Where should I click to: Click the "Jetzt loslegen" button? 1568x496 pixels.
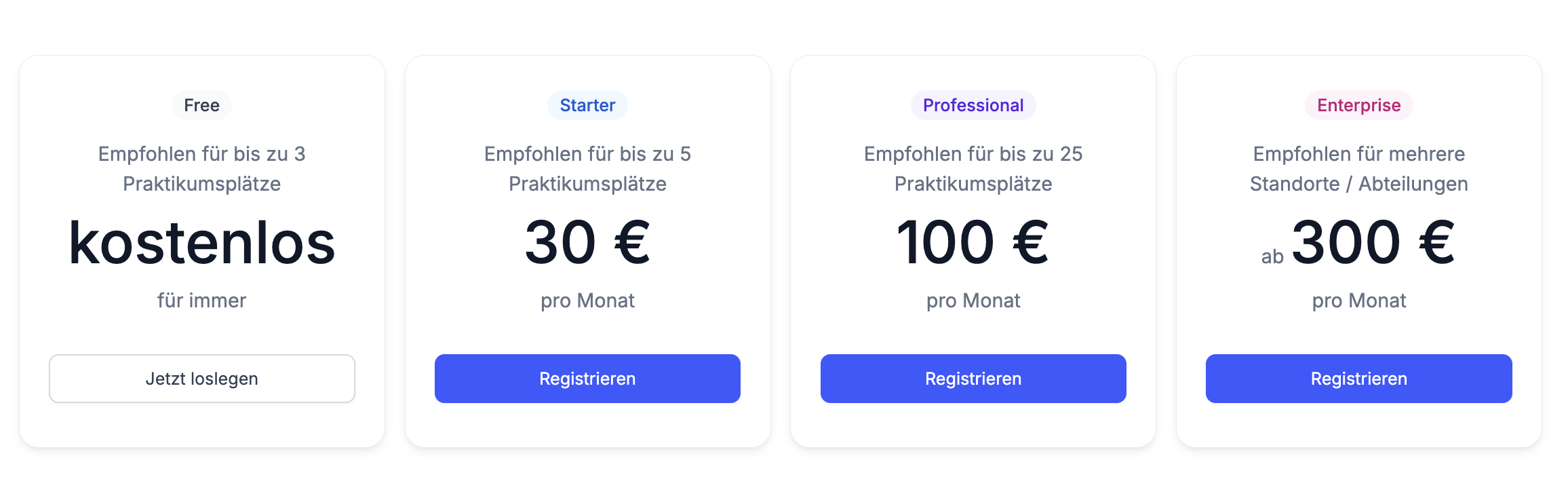(201, 379)
